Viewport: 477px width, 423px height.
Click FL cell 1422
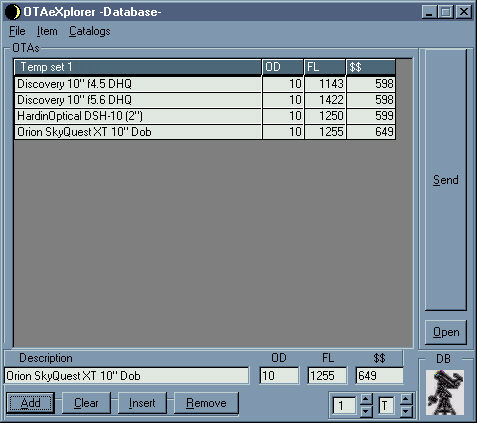click(325, 100)
